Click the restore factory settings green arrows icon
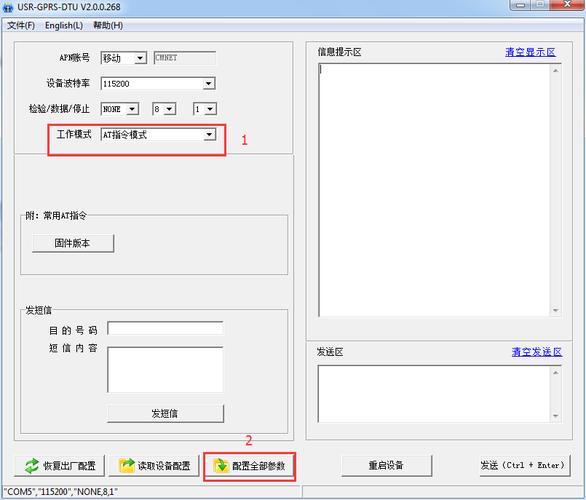The height and width of the screenshot is (500, 586). click(x=32, y=466)
